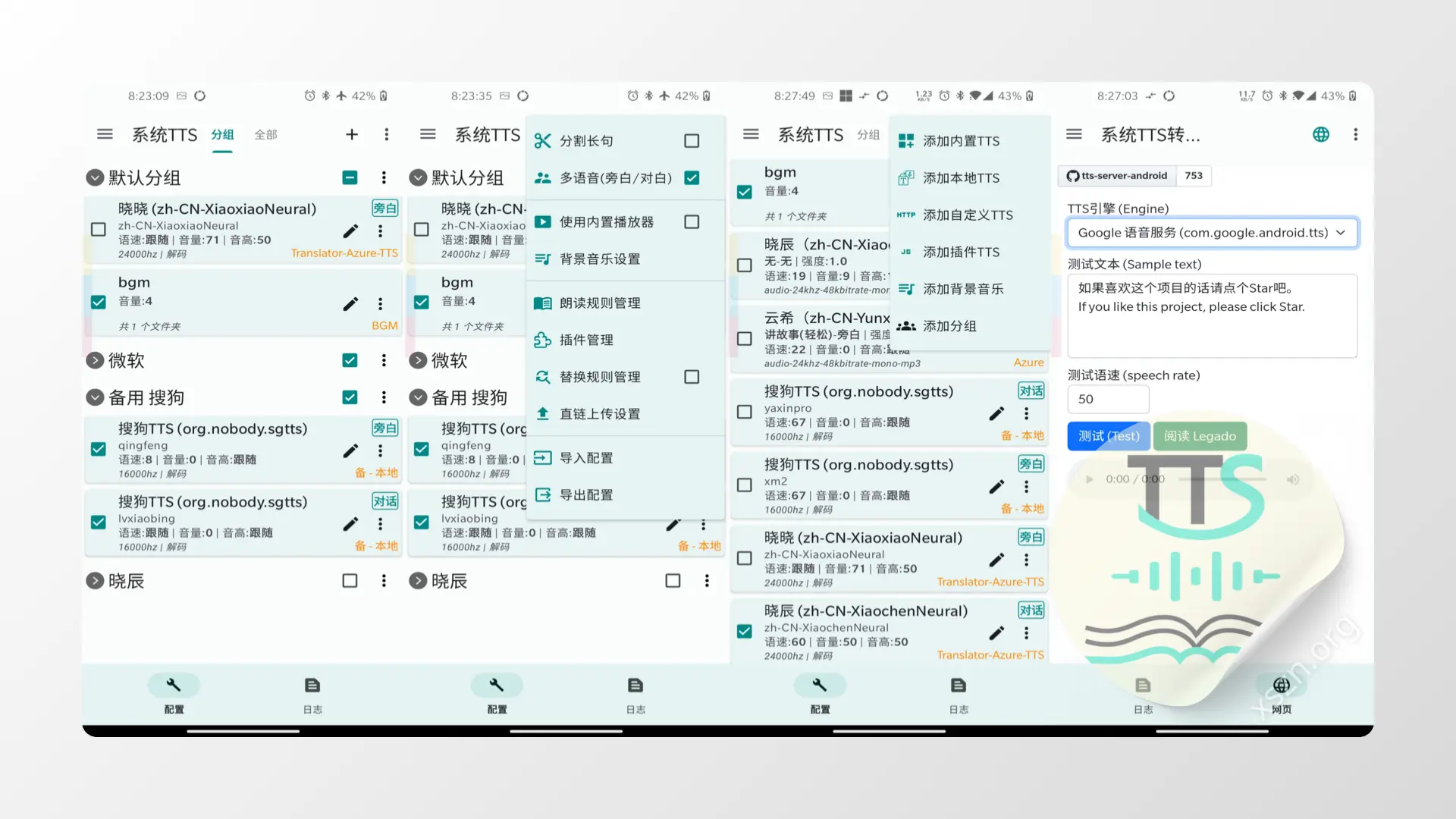Uncheck bgm checkbox in first screen
The width and height of the screenshot is (1456, 819).
click(x=99, y=302)
